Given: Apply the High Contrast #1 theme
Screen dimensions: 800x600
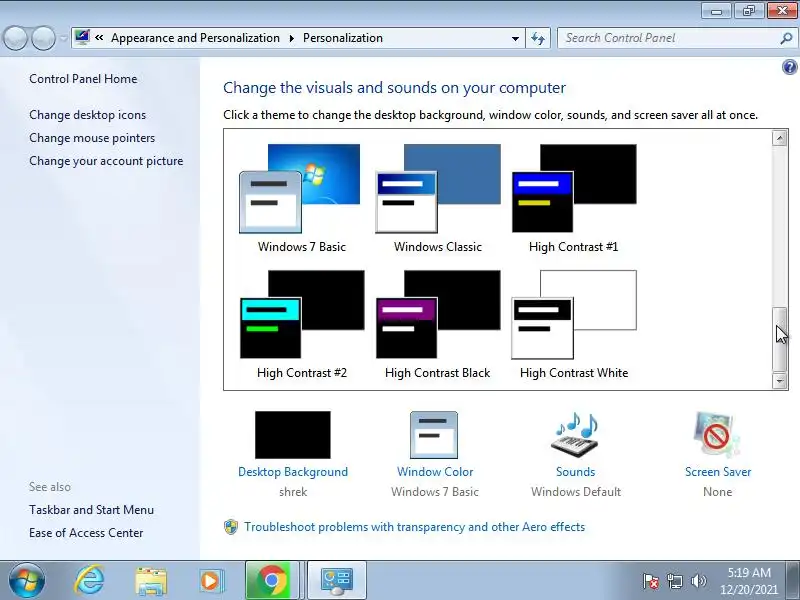Looking at the screenshot, I should point(573,199).
